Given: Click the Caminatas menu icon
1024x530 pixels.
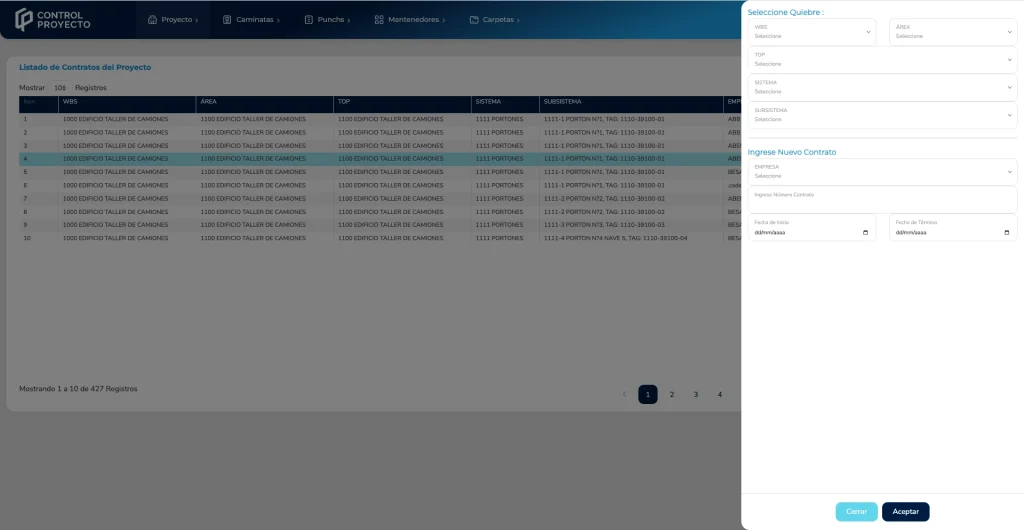Looking at the screenshot, I should [227, 19].
